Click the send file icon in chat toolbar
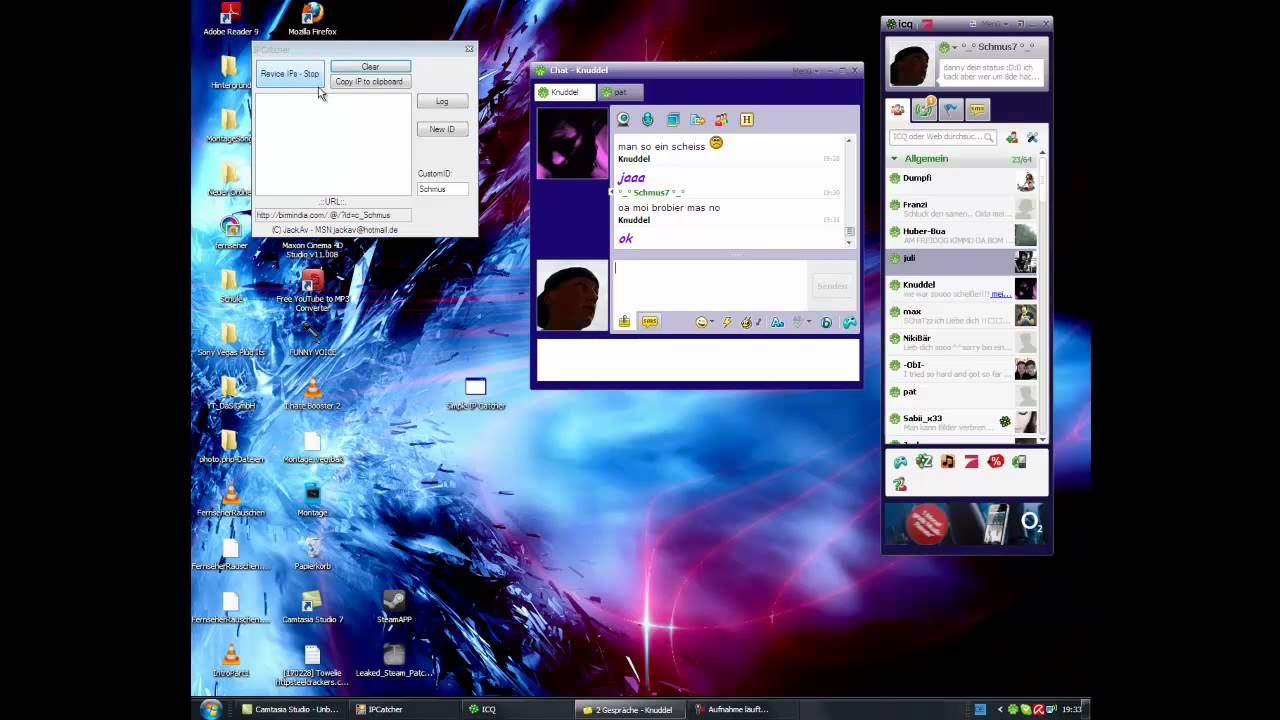The width and height of the screenshot is (1280, 720). pos(697,120)
